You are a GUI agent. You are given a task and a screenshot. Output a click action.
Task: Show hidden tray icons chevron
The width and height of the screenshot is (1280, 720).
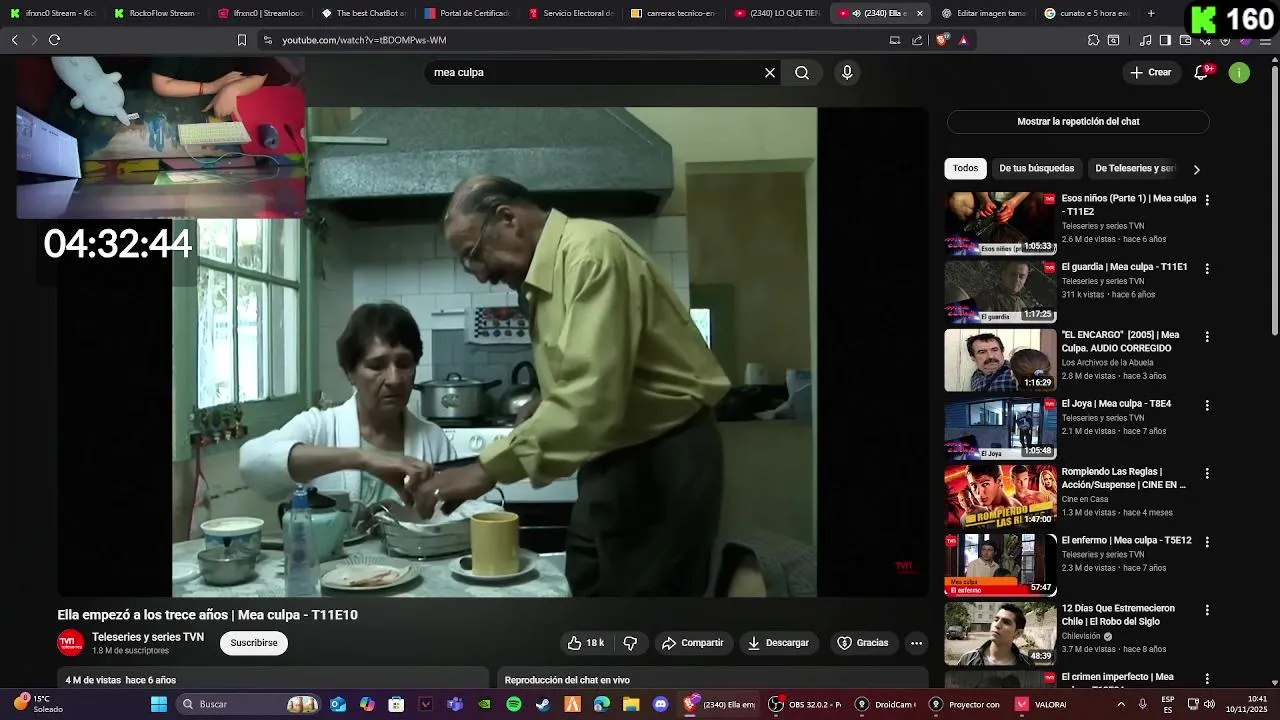[x=1120, y=704]
